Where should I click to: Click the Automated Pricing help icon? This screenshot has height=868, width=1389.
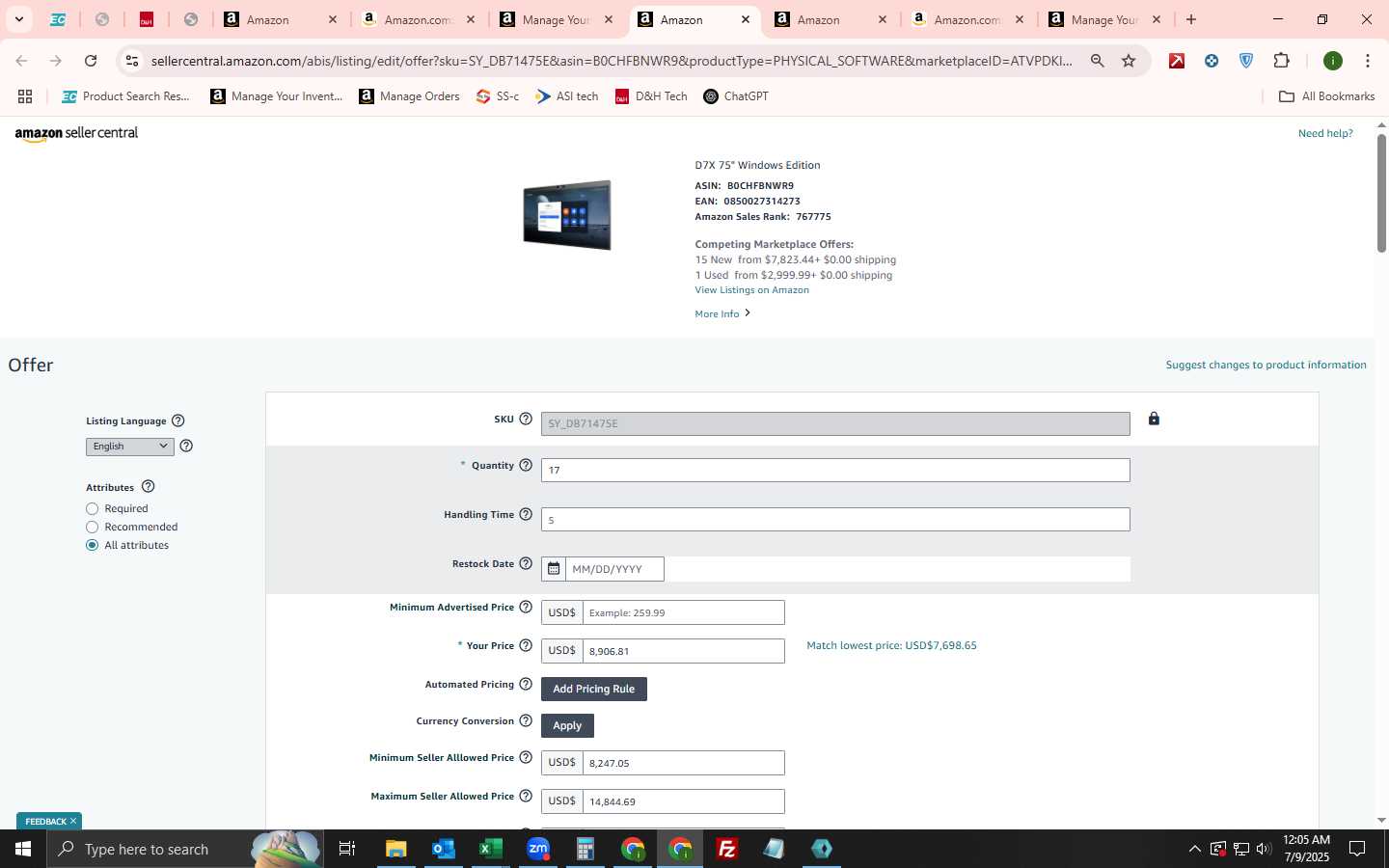tap(526, 684)
